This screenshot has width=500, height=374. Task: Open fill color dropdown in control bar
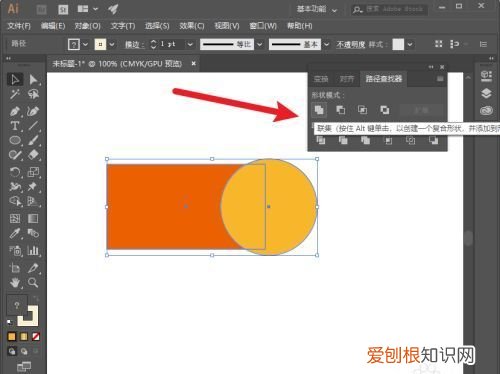(x=85, y=44)
